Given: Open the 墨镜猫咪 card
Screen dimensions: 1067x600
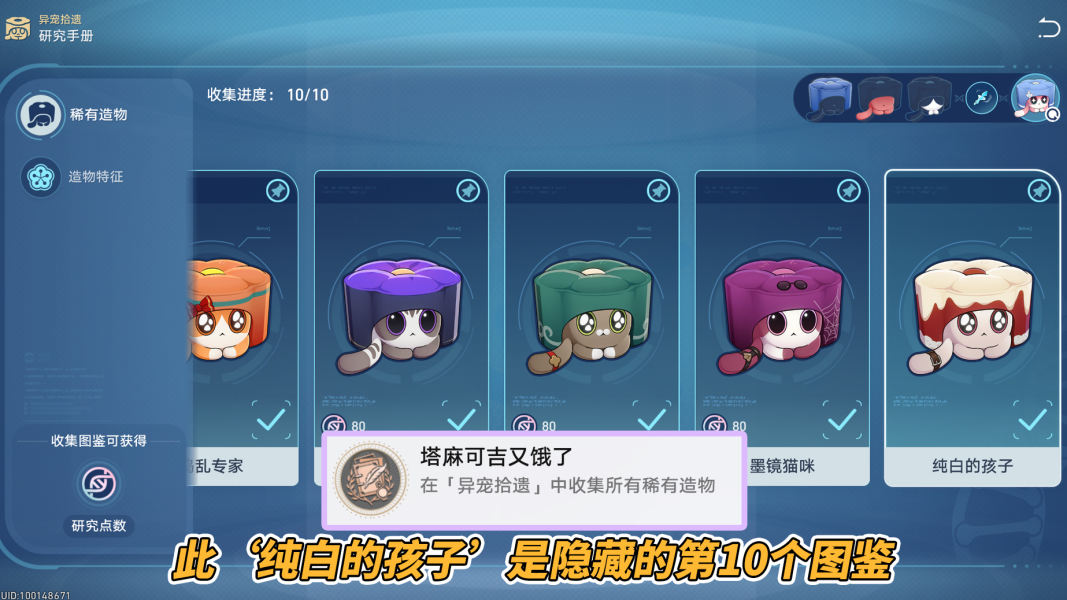Looking at the screenshot, I should [x=782, y=328].
